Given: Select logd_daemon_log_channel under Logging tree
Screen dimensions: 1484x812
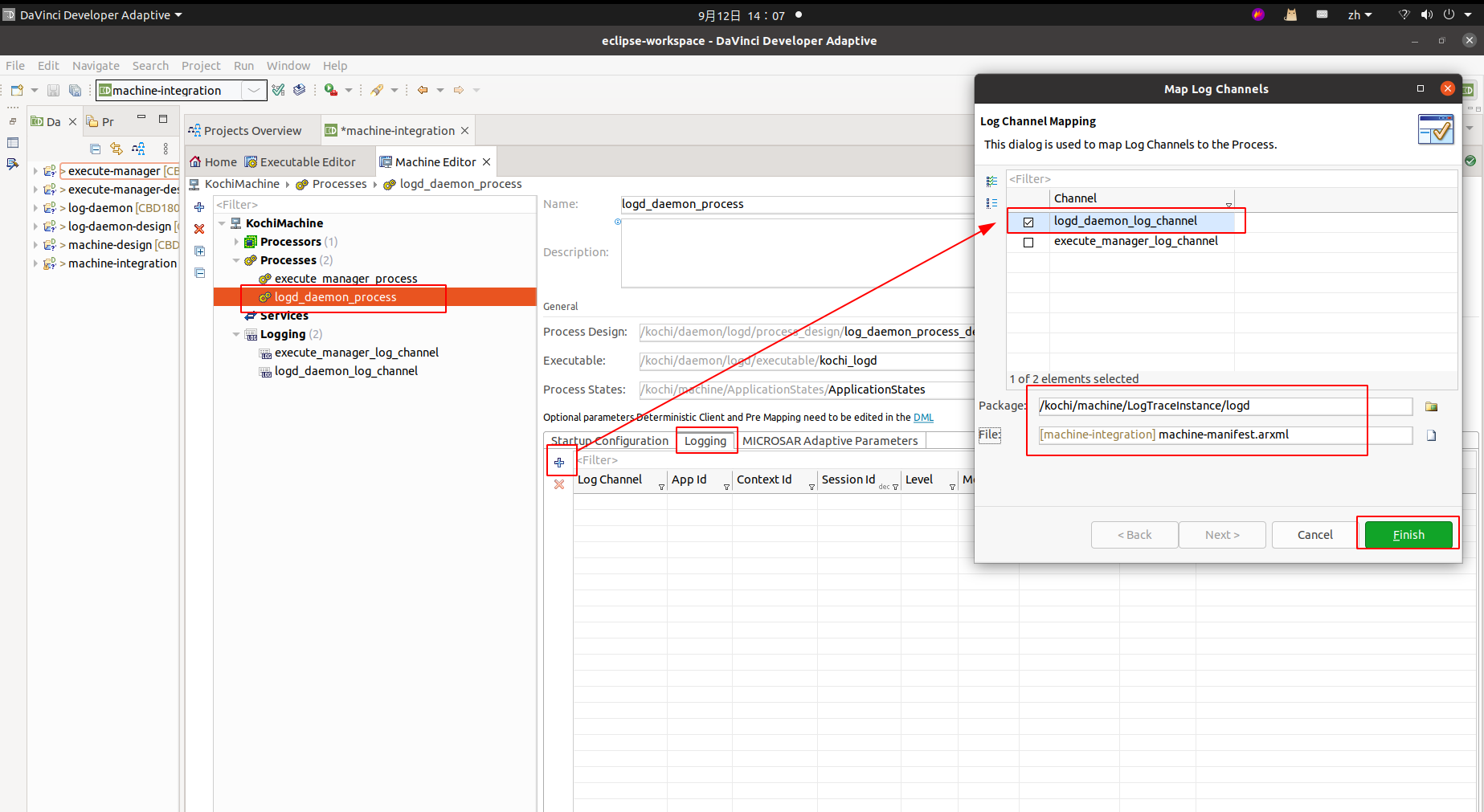Looking at the screenshot, I should (x=345, y=371).
